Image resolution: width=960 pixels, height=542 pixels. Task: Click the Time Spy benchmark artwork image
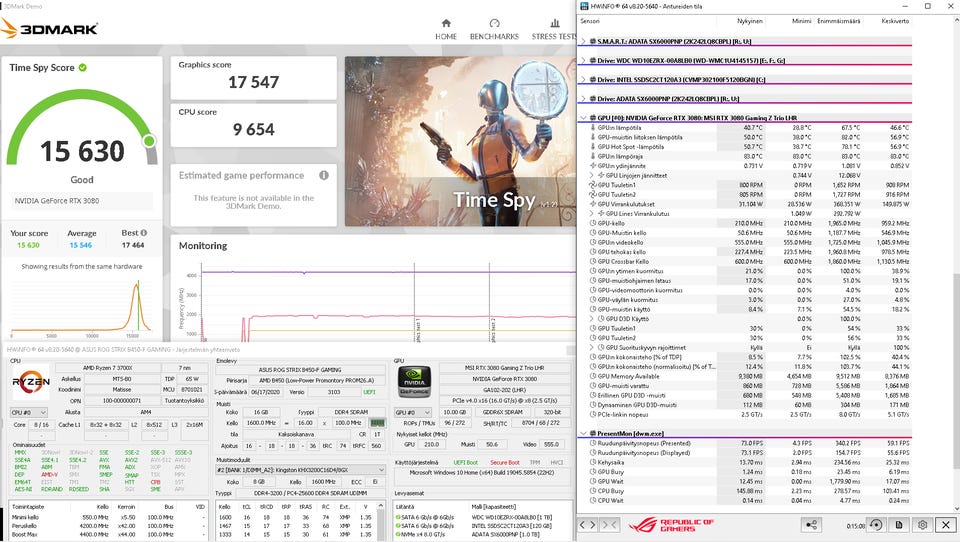458,140
